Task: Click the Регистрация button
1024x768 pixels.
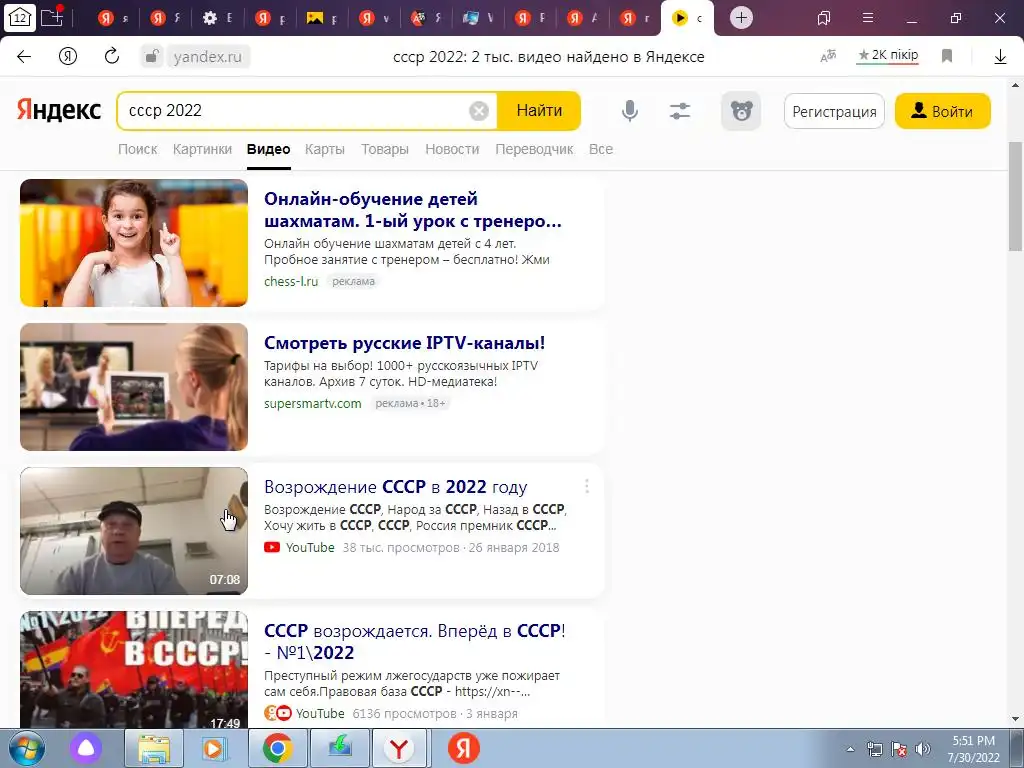Action: pos(834,112)
